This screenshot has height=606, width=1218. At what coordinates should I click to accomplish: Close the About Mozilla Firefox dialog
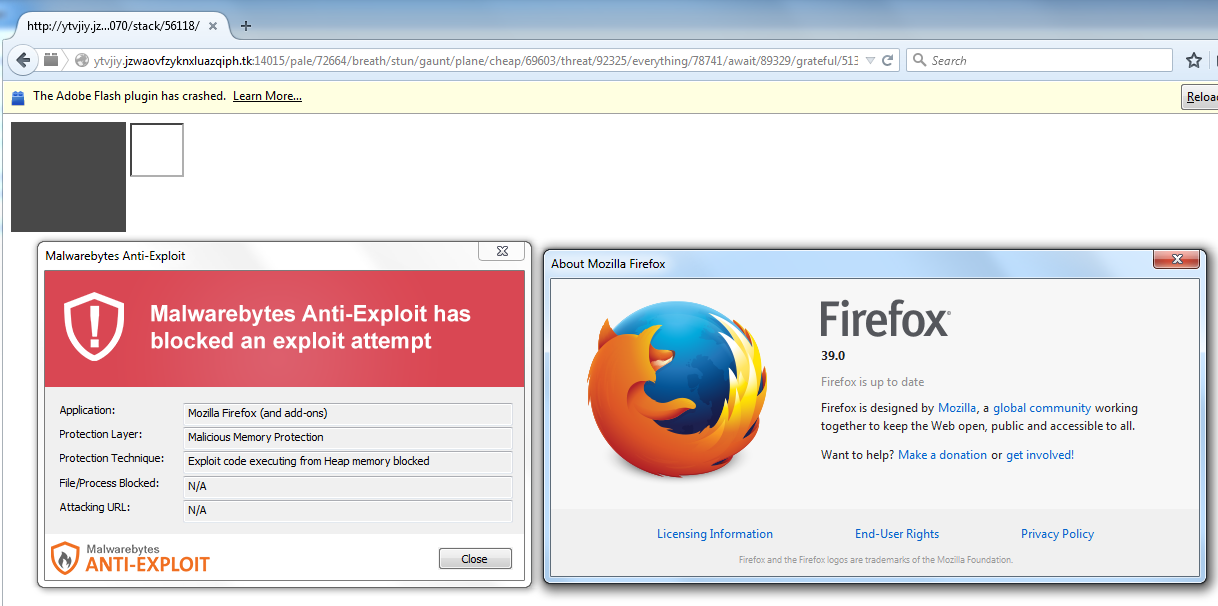pos(1176,259)
